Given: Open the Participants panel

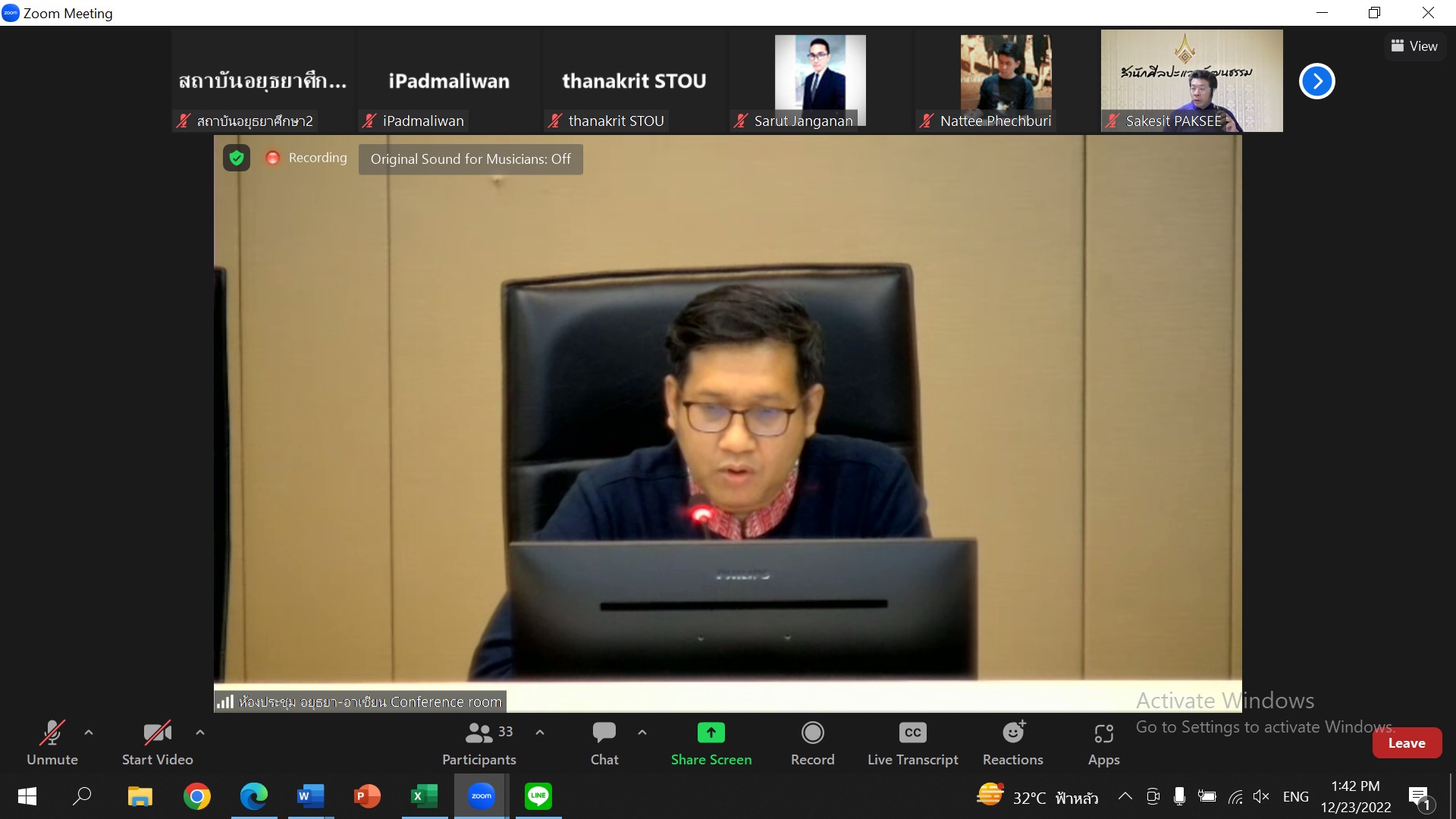Looking at the screenshot, I should pyautogui.click(x=479, y=743).
